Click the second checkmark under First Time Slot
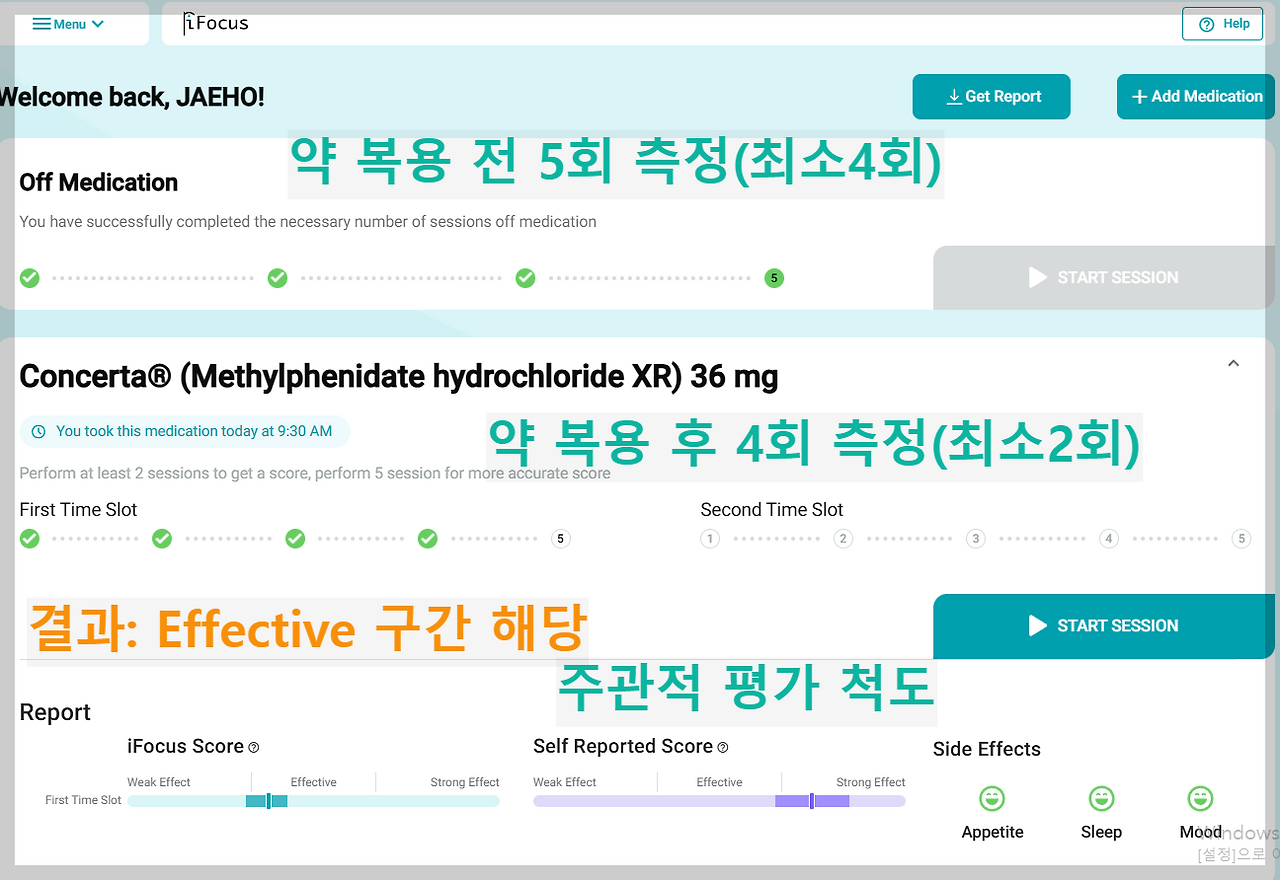The height and width of the screenshot is (880, 1280). pyautogui.click(x=162, y=539)
